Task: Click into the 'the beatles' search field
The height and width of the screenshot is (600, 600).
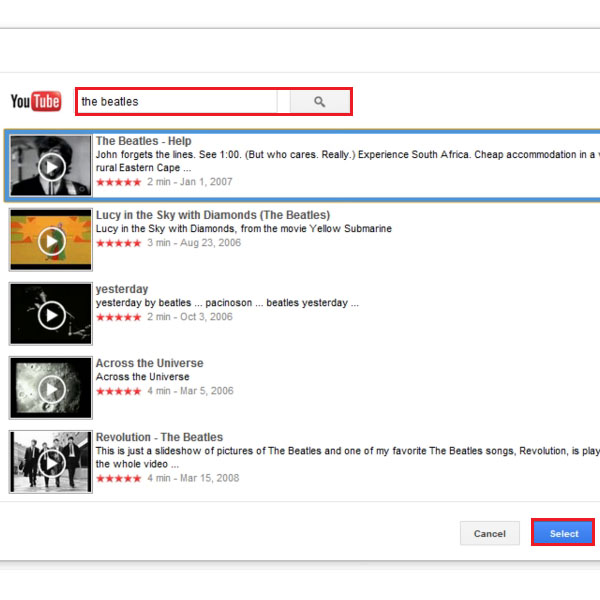Action: pos(178,101)
